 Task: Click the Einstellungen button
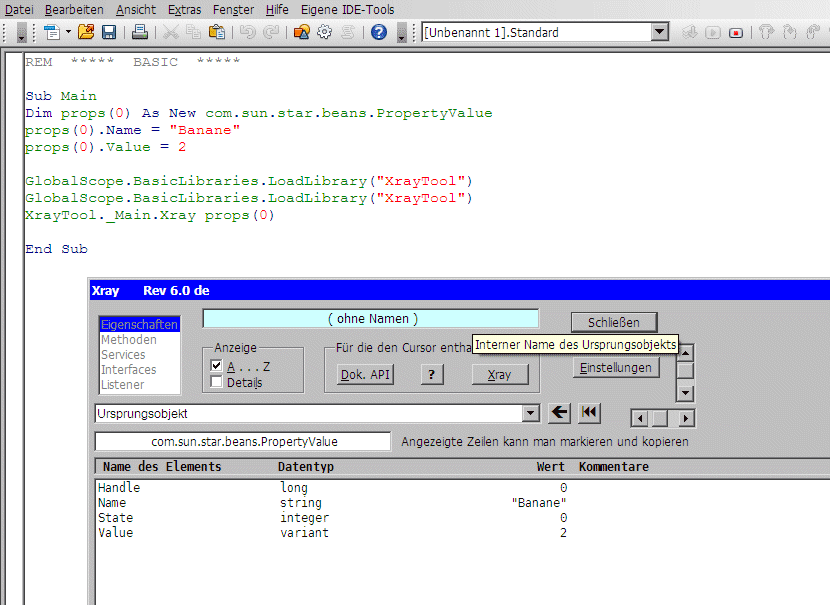pos(616,368)
